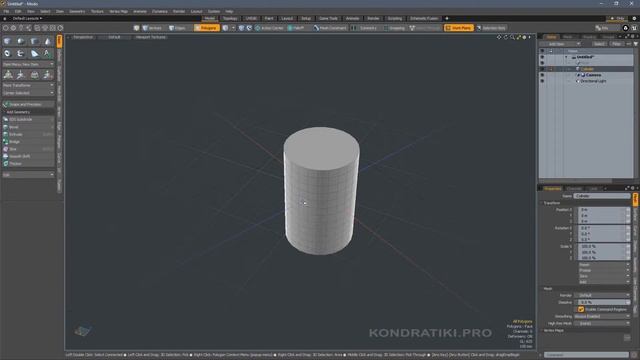Screen dimensions: 640x360
Task: Toggle Edges selection mode
Action: (178, 28)
